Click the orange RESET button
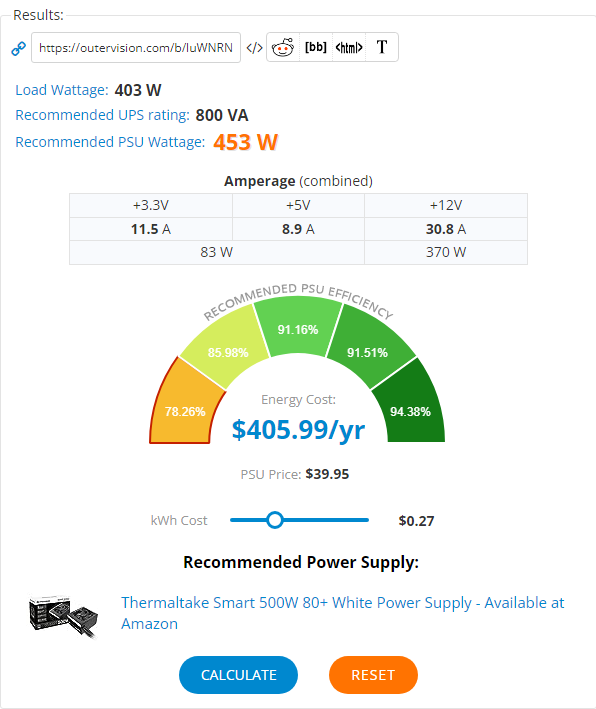596x709 pixels. [373, 675]
